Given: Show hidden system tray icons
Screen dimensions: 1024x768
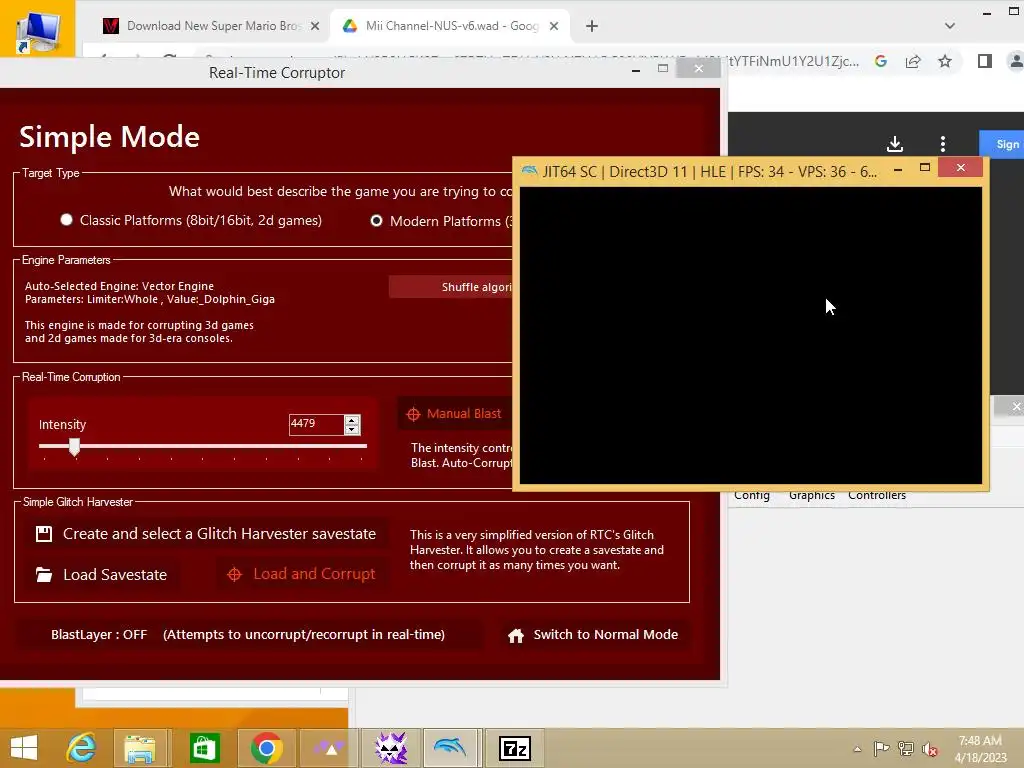Looking at the screenshot, I should [857, 749].
